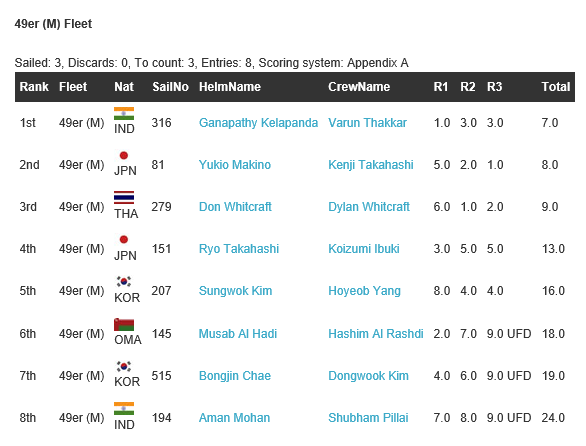Click the India flag for sail 194
Screen dimensions: 586x446
pos(124,409)
